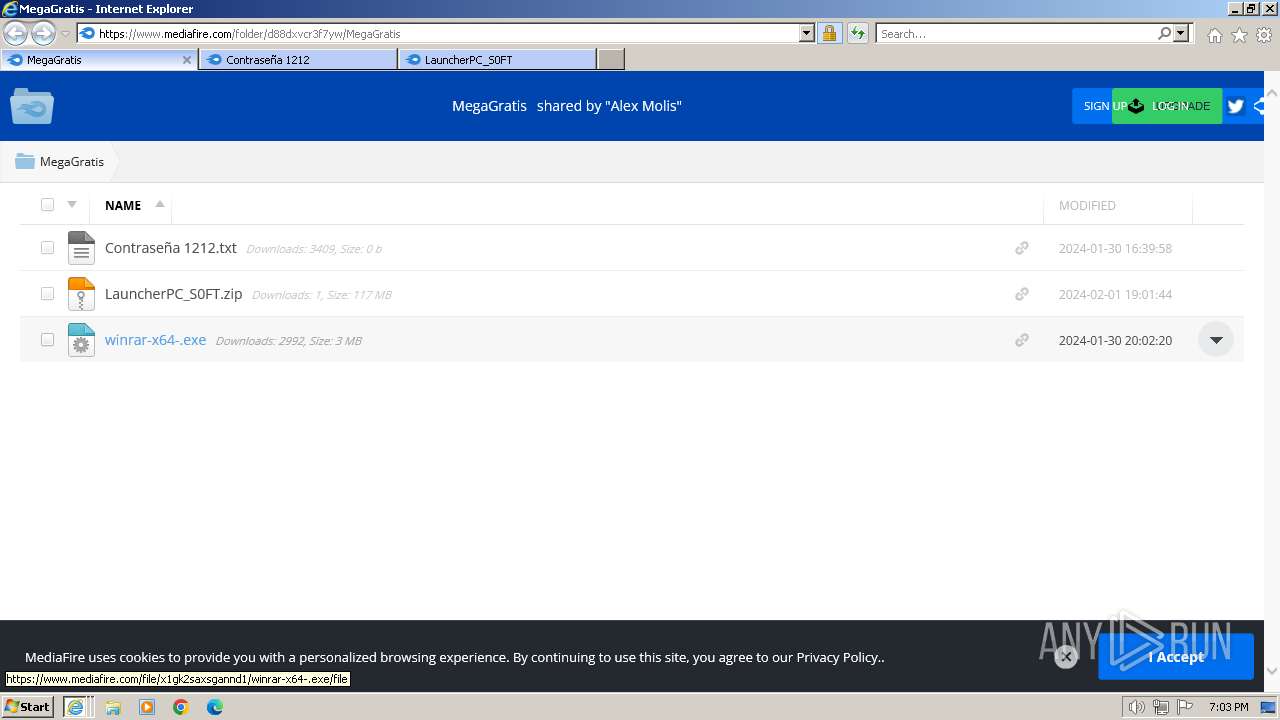Sort files by MODIFIED column
The image size is (1280, 720).
1087,205
